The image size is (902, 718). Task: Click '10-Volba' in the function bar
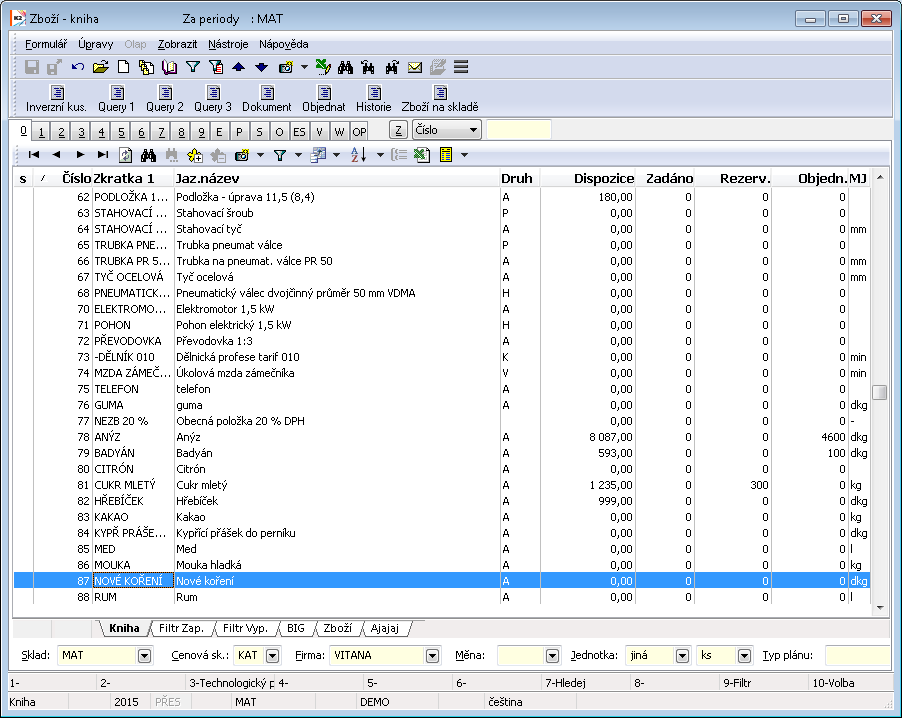[x=834, y=683]
